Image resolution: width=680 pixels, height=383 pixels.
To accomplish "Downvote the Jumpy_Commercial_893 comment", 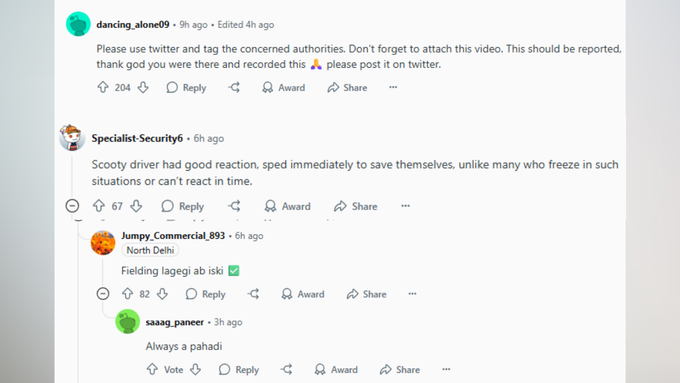I will coord(163,294).
